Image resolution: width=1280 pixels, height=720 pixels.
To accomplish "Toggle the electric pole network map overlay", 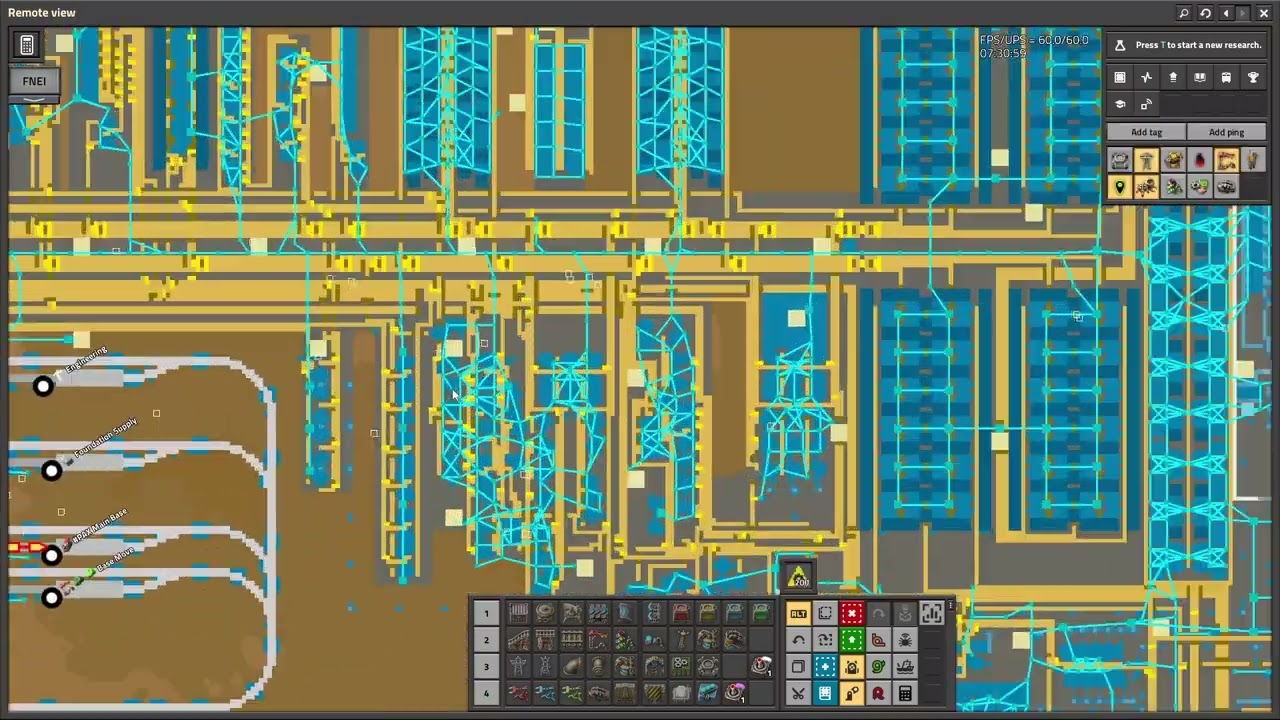I will [1147, 160].
